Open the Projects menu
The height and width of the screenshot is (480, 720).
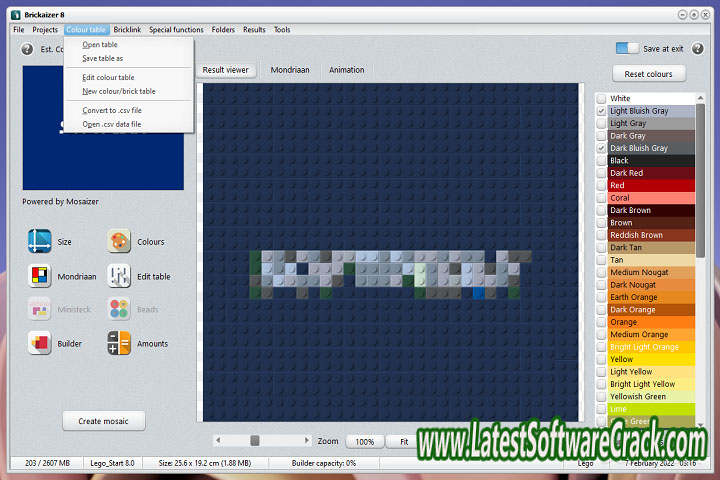click(45, 29)
